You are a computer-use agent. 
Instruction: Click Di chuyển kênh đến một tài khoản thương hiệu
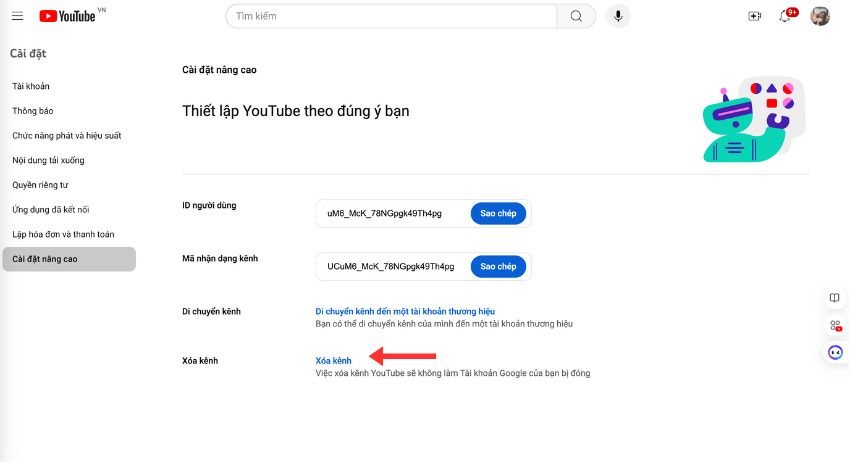pos(405,311)
